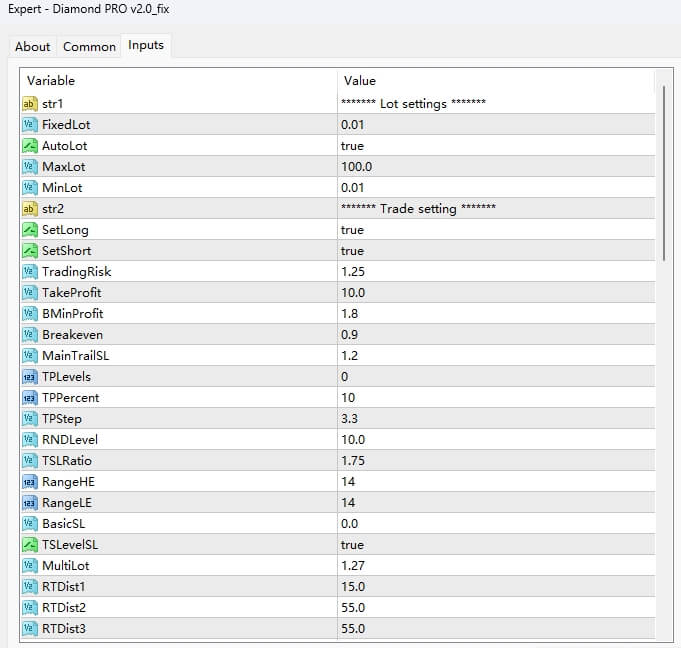
Task: Edit the RangeHE value 14
Action: pos(348,482)
